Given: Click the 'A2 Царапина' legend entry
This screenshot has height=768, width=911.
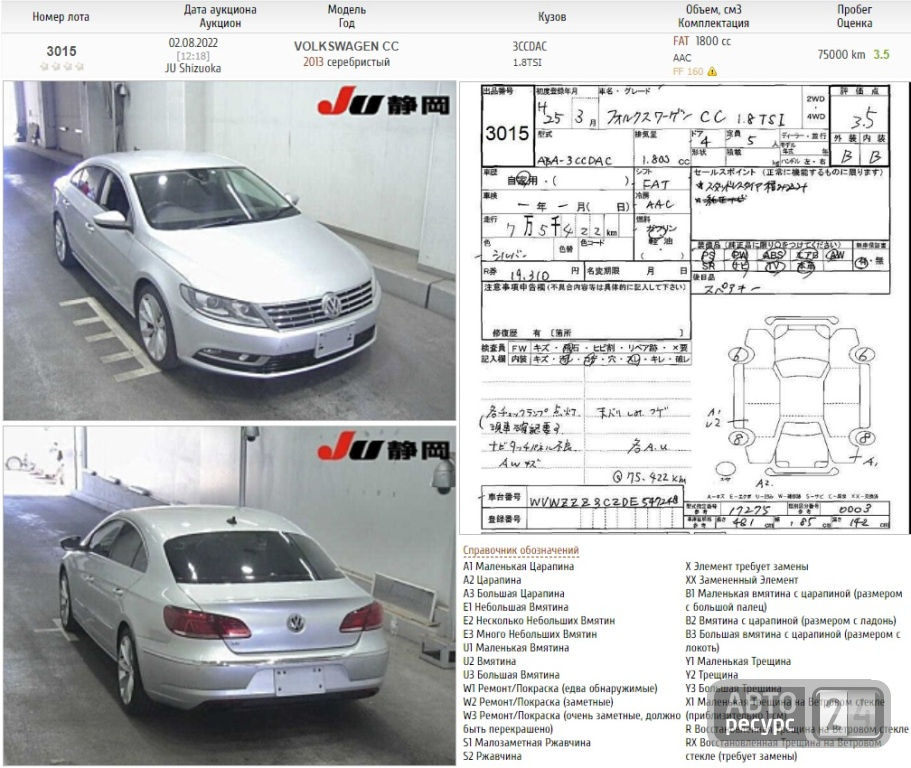Looking at the screenshot, I should 492,580.
